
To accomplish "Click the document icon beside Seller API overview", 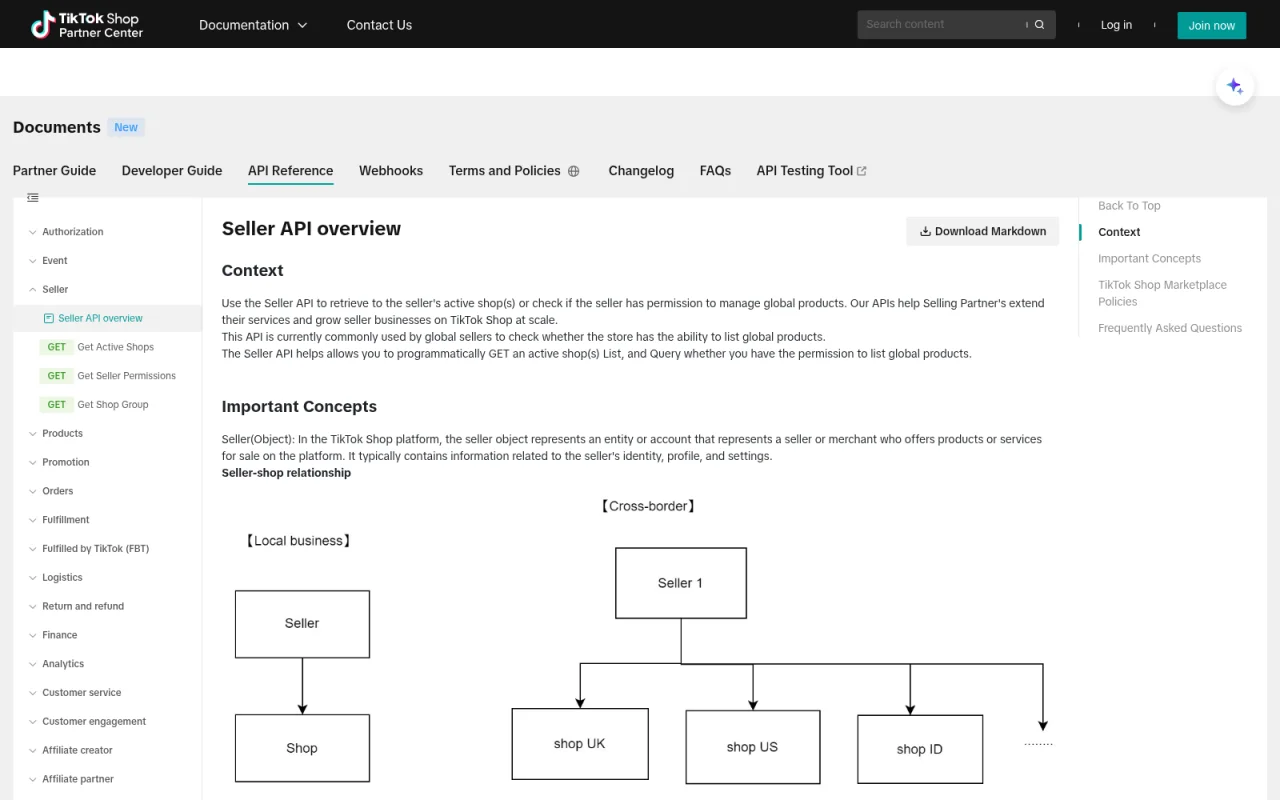I will pos(48,318).
